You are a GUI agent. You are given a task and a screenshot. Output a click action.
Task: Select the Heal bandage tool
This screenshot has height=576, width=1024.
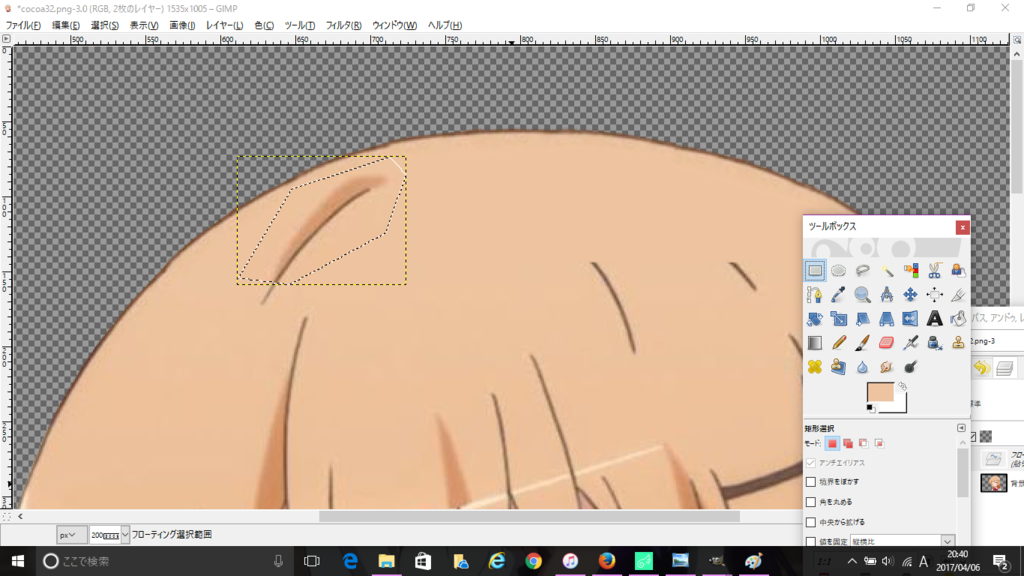(814, 367)
